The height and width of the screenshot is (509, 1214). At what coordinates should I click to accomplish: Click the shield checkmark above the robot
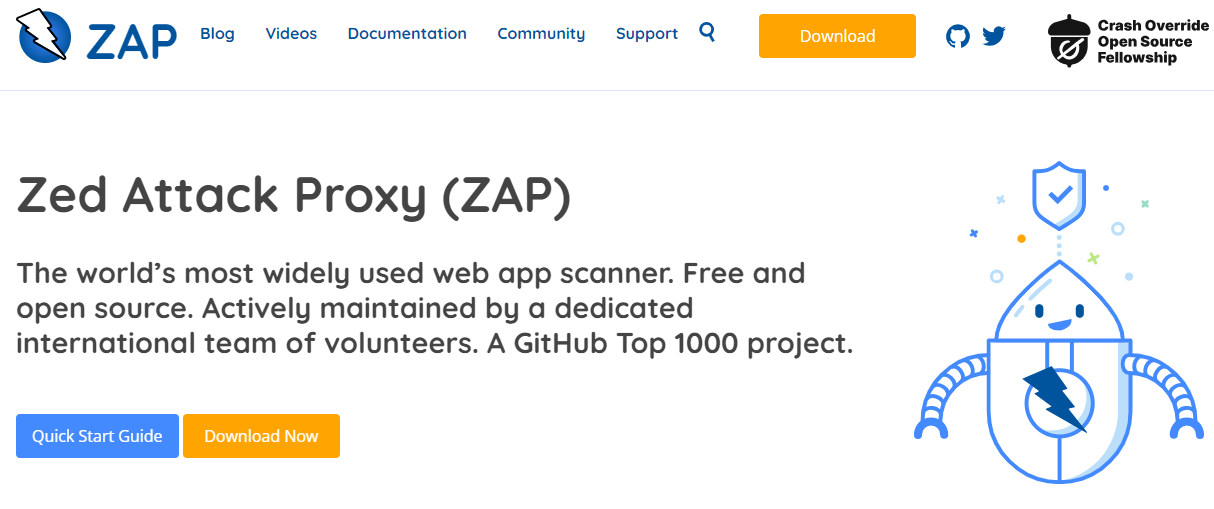click(1058, 195)
